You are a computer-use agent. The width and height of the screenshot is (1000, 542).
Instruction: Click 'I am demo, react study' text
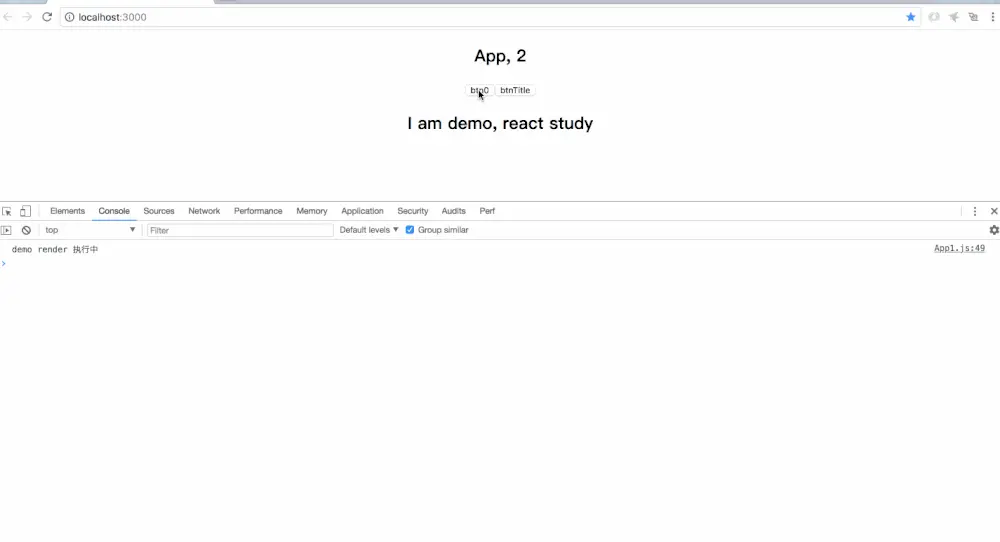click(x=500, y=123)
